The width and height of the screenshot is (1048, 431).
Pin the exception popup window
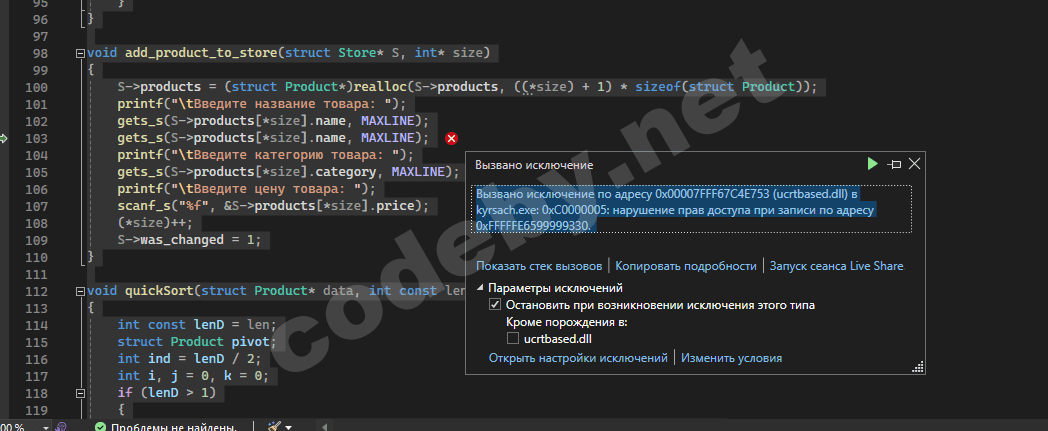894,164
